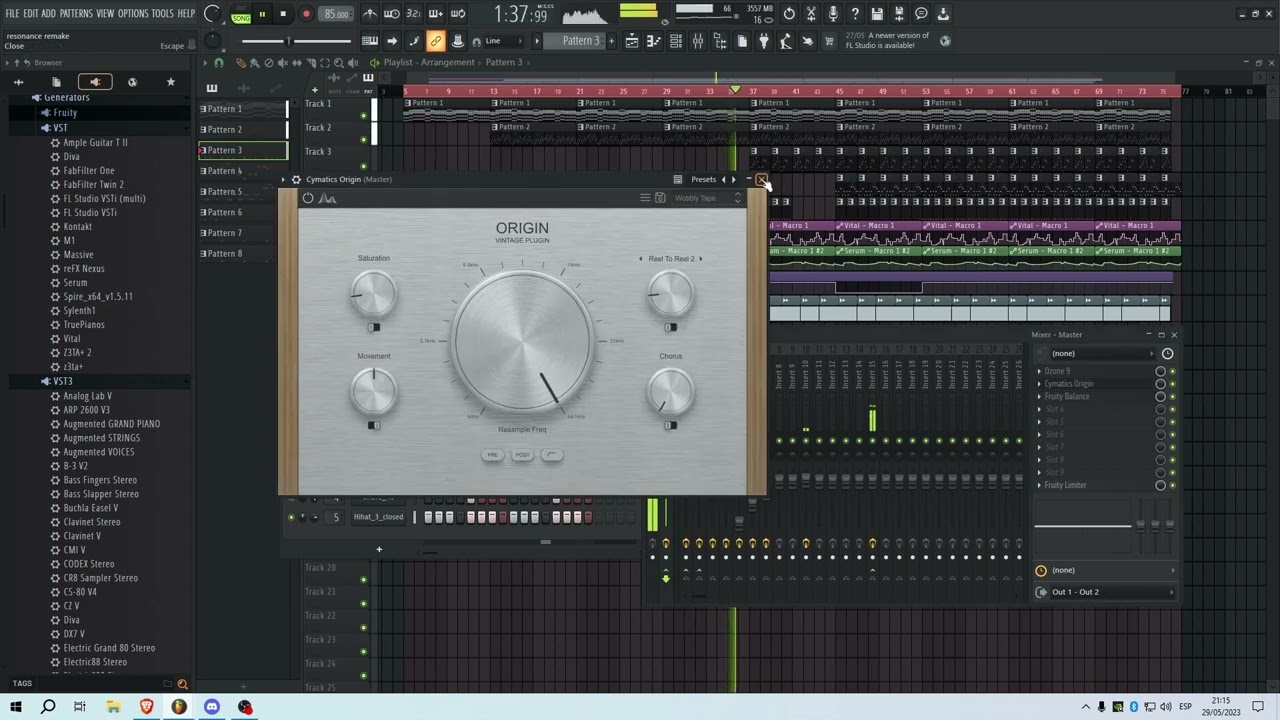Viewport: 1280px width, 720px height.
Task: Select Pattern 1 in pattern list
Action: point(243,109)
